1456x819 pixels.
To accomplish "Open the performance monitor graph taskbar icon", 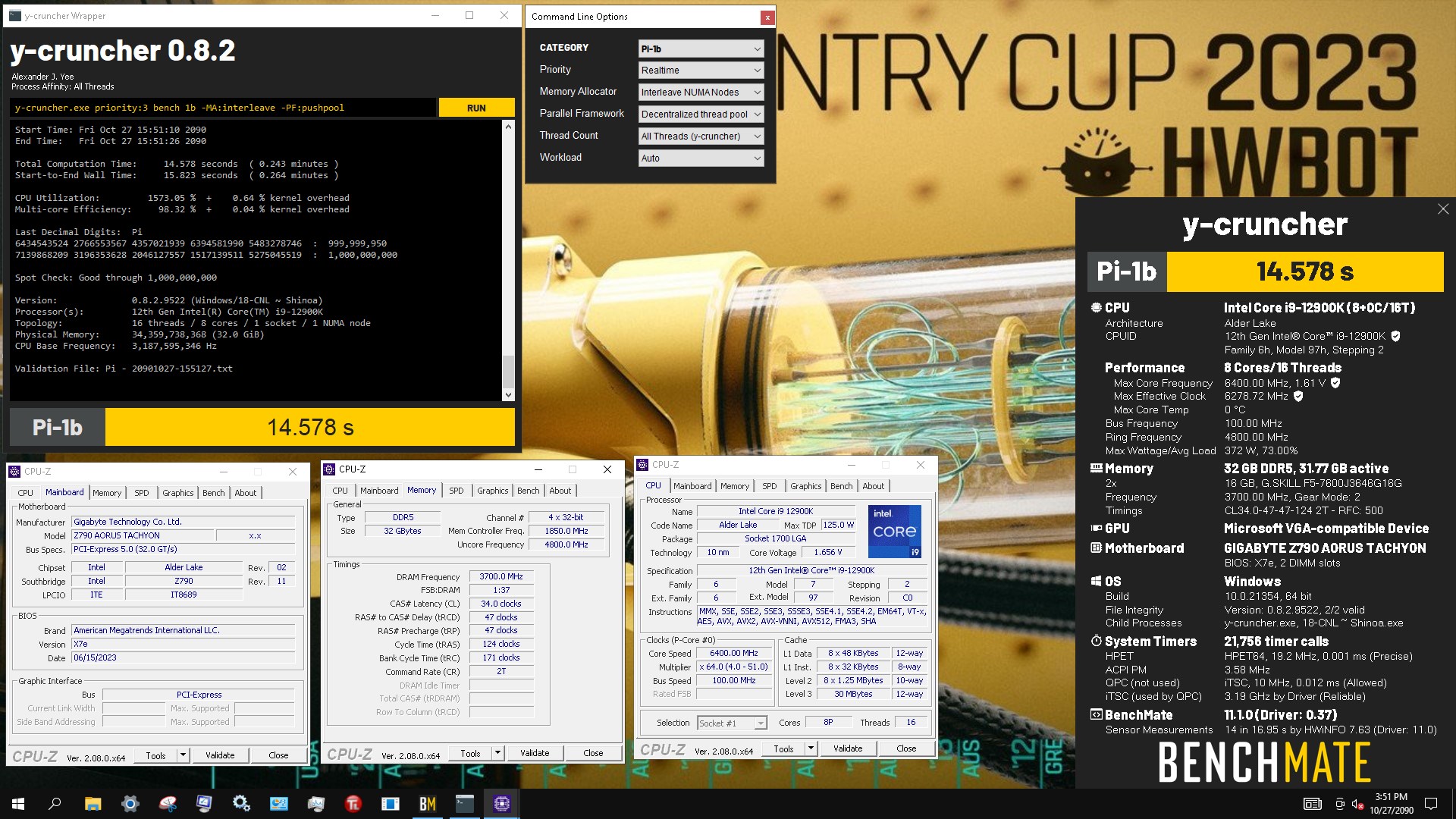I will pos(315,804).
